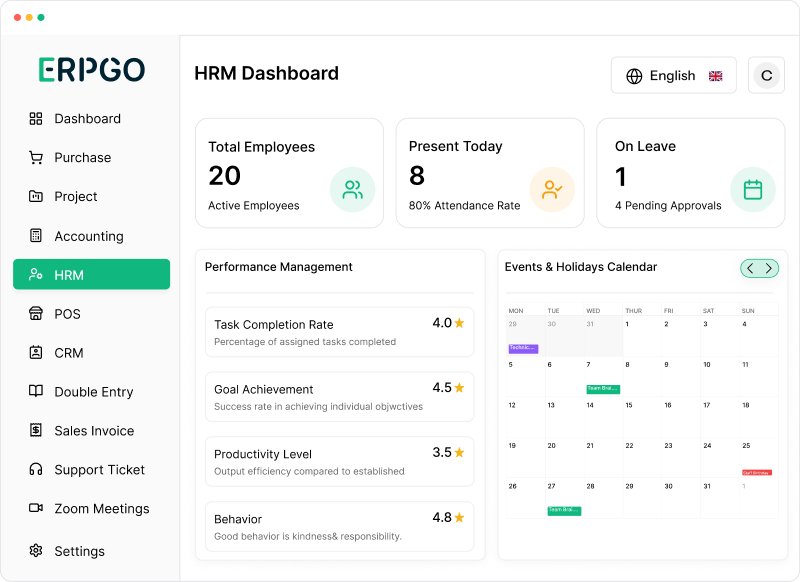Click the Behavior rating star icon
Viewport: 800px width, 582px height.
tap(459, 518)
